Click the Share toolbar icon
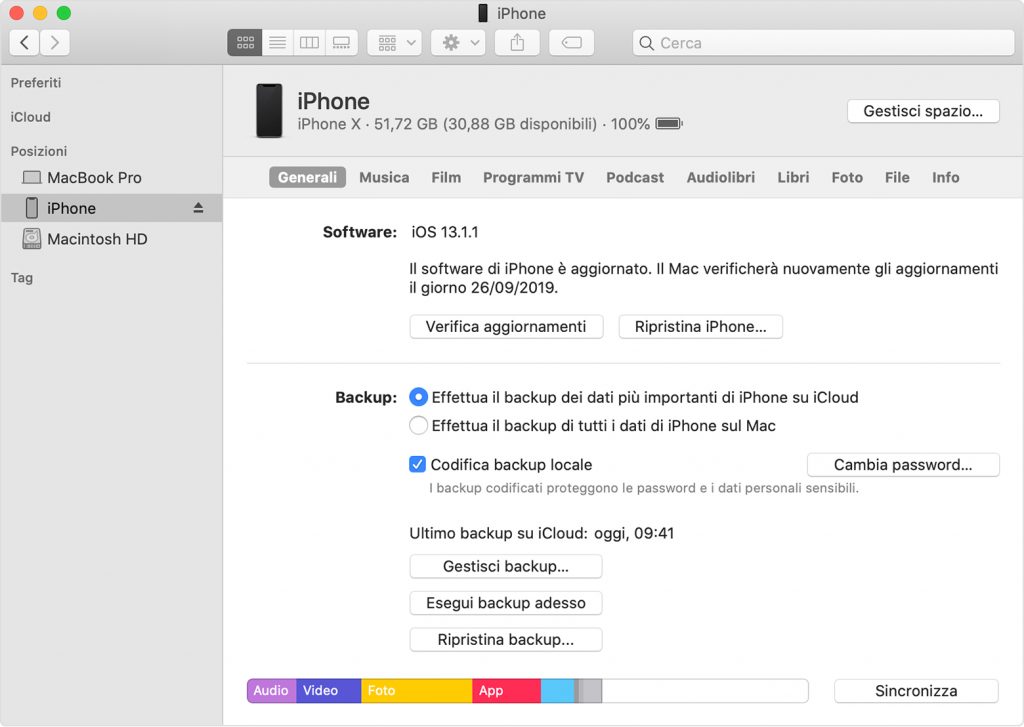Screen dimensions: 1024x727 click(x=517, y=42)
